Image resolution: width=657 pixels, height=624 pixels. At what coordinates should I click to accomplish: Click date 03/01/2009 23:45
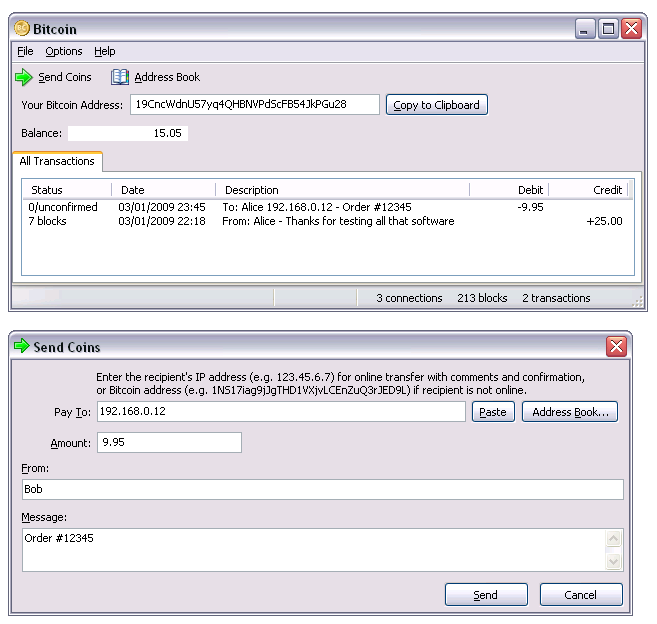[x=162, y=207]
